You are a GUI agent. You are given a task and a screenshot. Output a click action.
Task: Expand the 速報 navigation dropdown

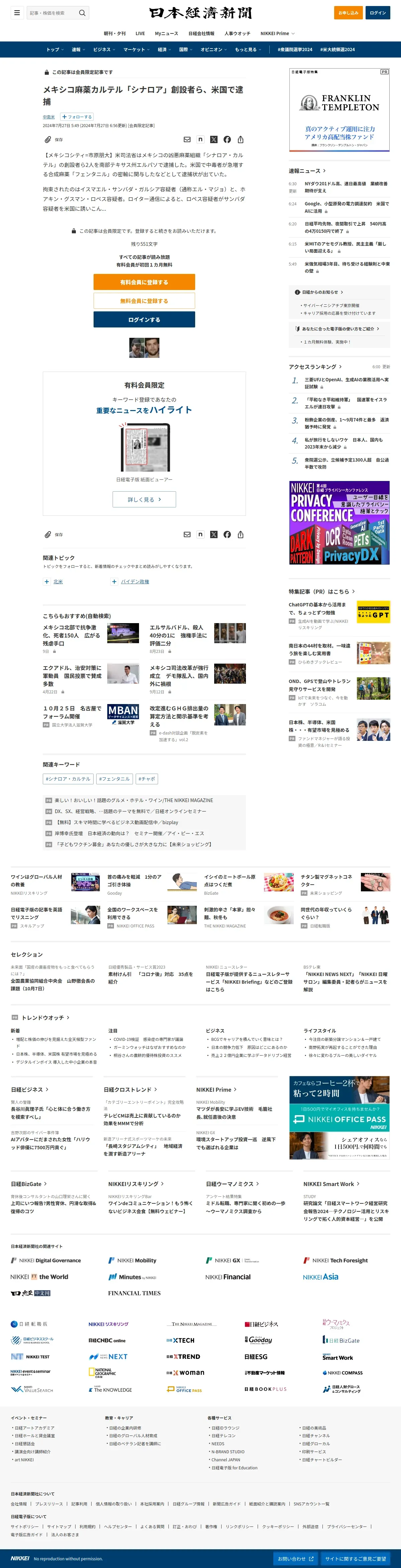click(x=78, y=49)
